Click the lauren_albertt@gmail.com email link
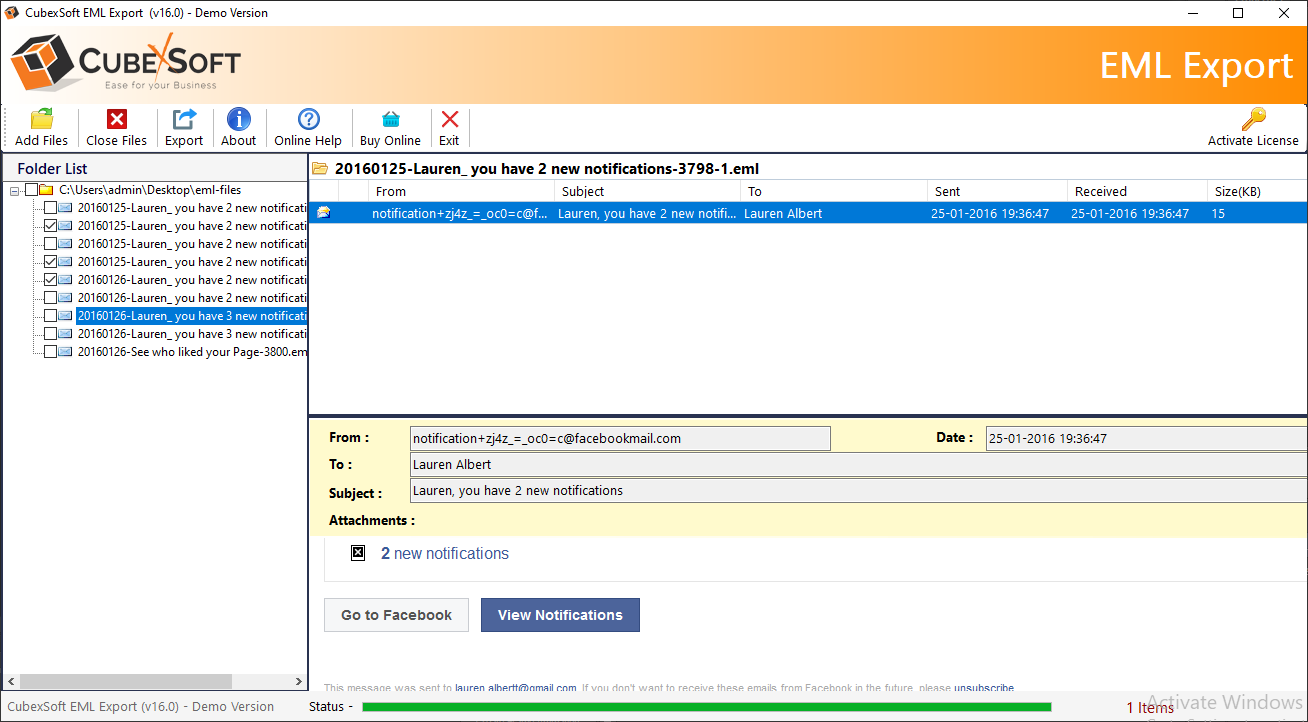This screenshot has width=1308, height=722. coord(516,688)
